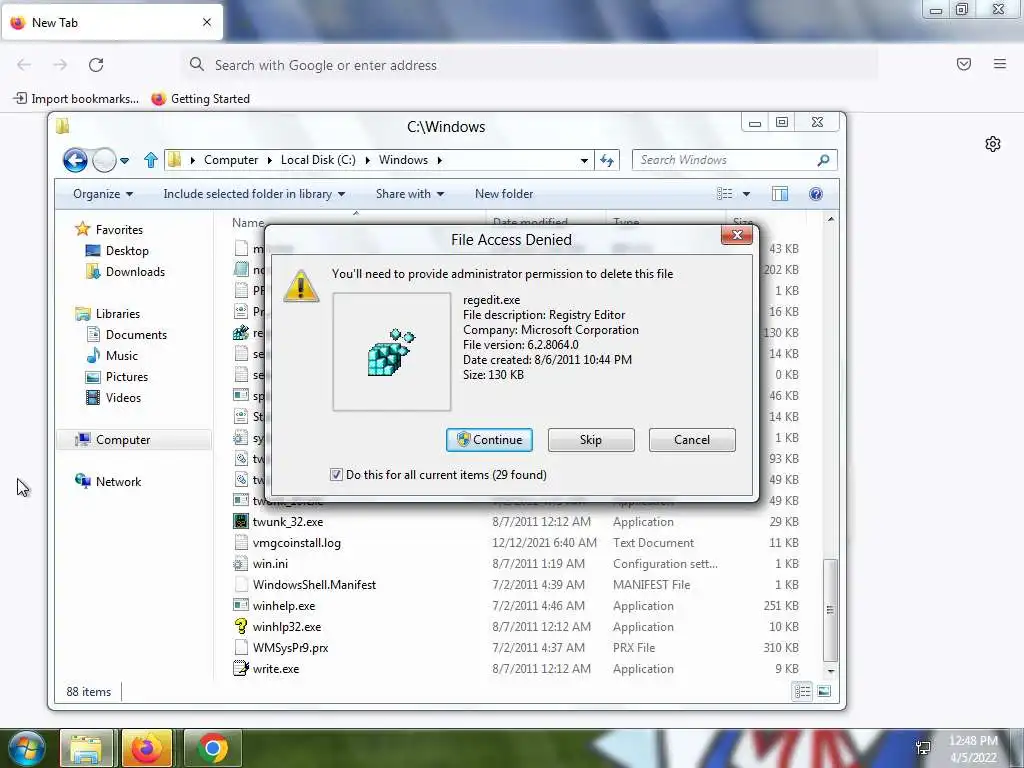This screenshot has width=1024, height=768.
Task: Click the Explorer forward arrow button
Action: [x=104, y=160]
